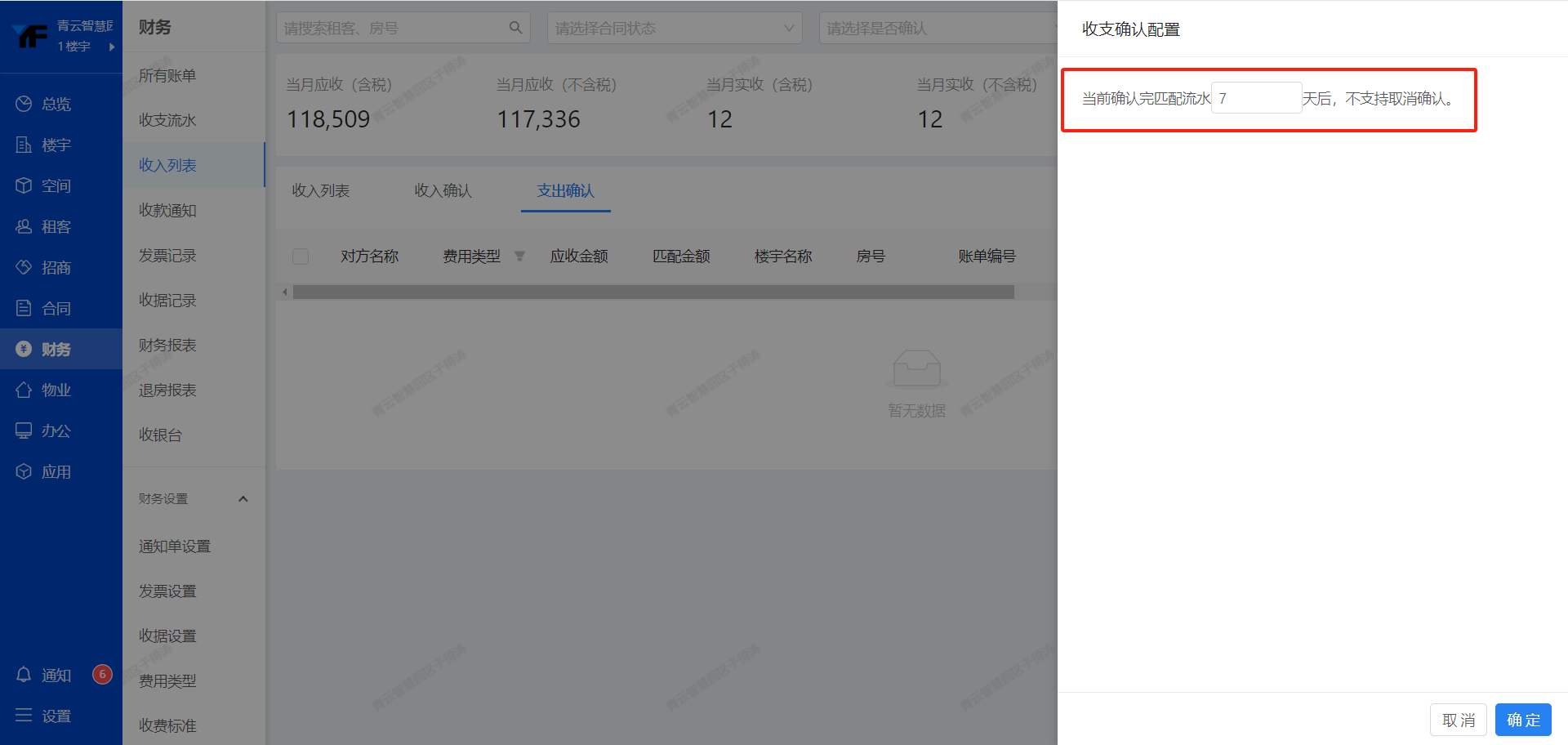
Task: Click the 合同 contract document icon
Action: click(x=24, y=308)
